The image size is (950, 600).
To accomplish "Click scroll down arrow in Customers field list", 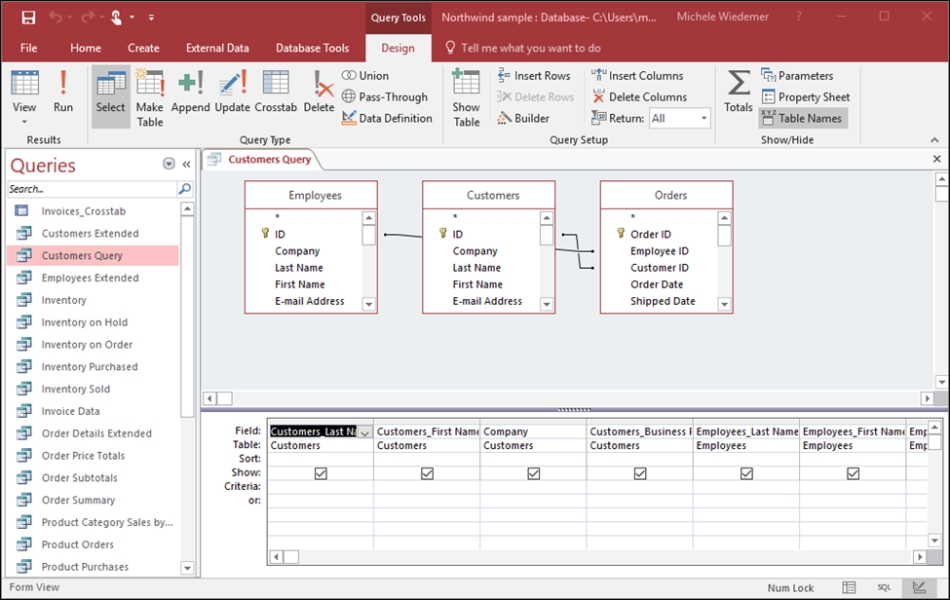I will [x=546, y=304].
